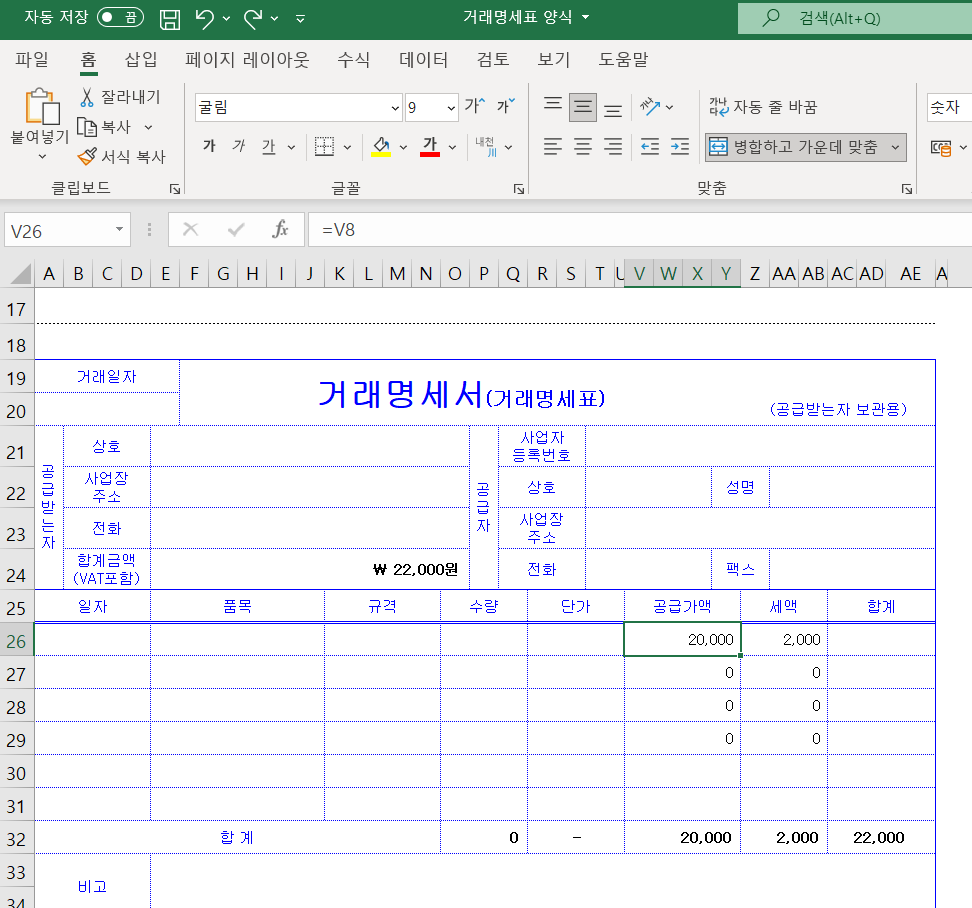The width and height of the screenshot is (972, 908).
Task: Expand font color dropdown arrow
Action: (453, 148)
